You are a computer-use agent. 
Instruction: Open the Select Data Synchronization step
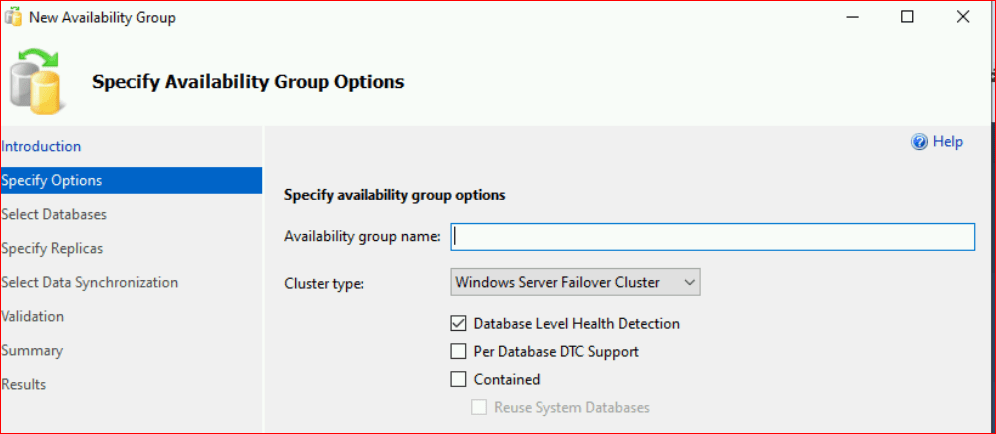[x=89, y=283]
